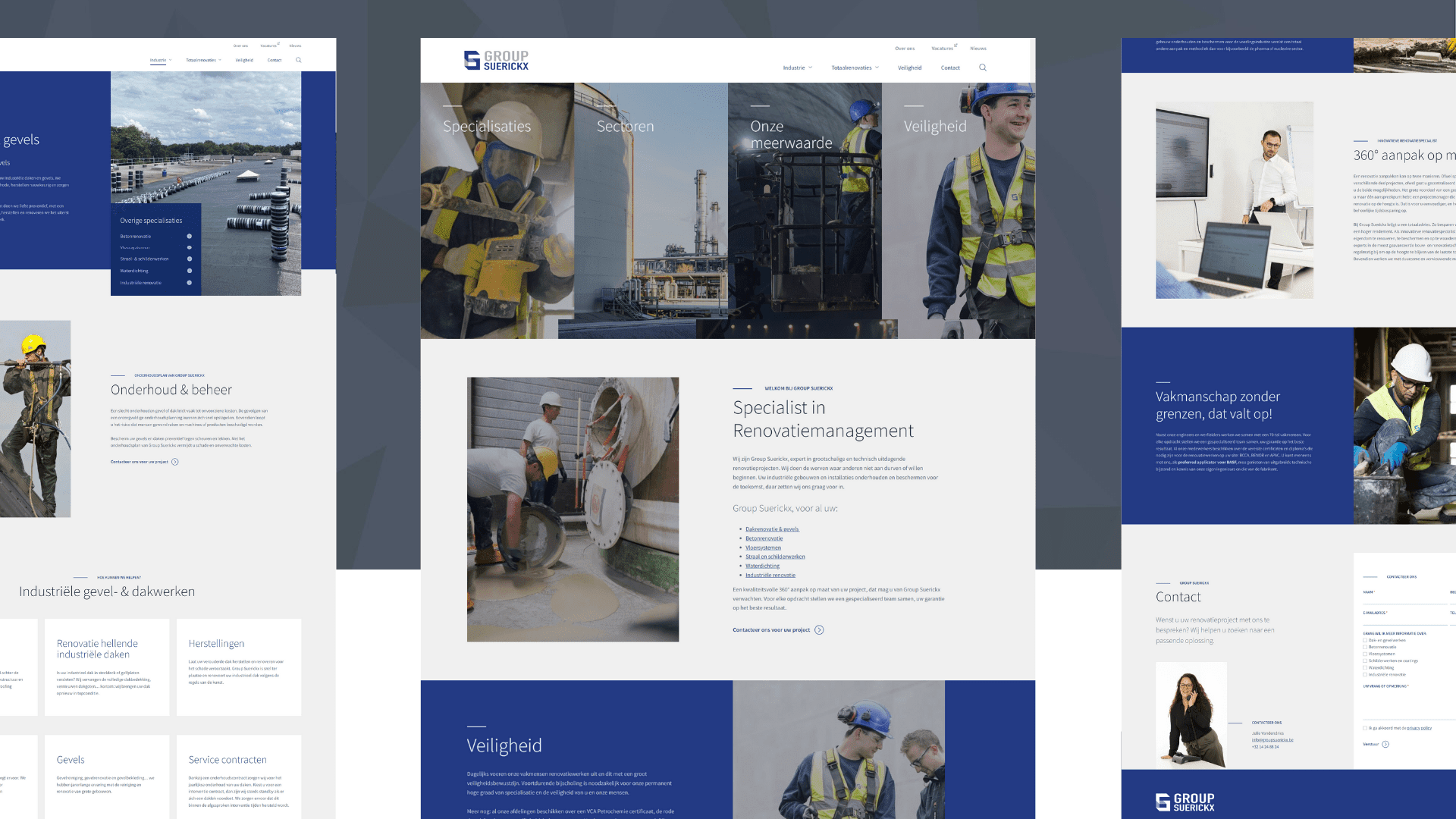
Task: Open search in the center page header
Action: pyautogui.click(x=983, y=67)
